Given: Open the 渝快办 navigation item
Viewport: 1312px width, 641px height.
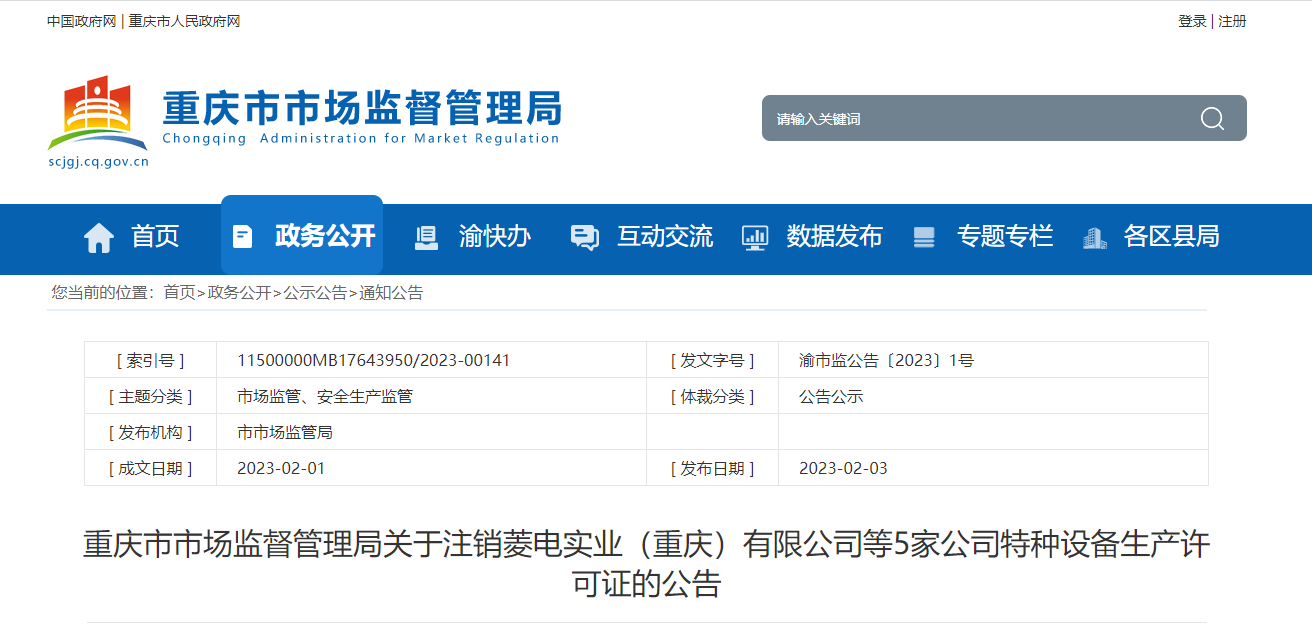Looking at the screenshot, I should [x=495, y=236].
